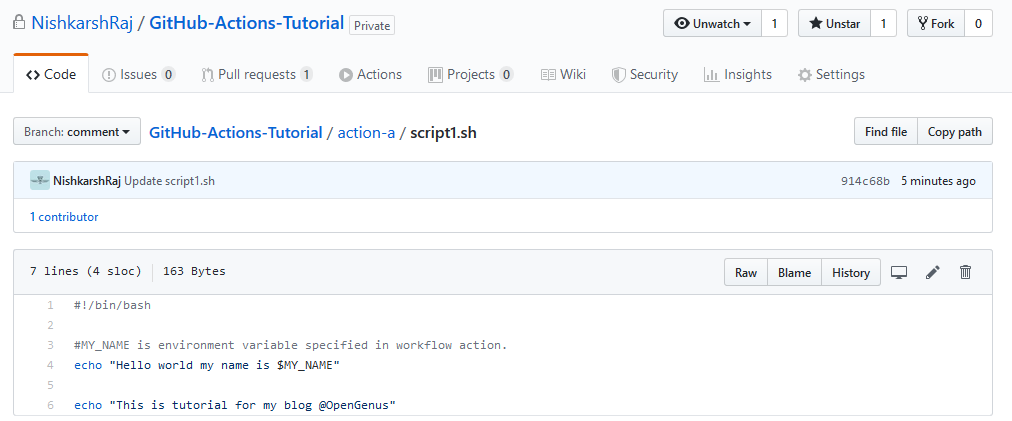
Task: Click the commit author avatar thumbnail
Action: pyautogui.click(x=40, y=181)
